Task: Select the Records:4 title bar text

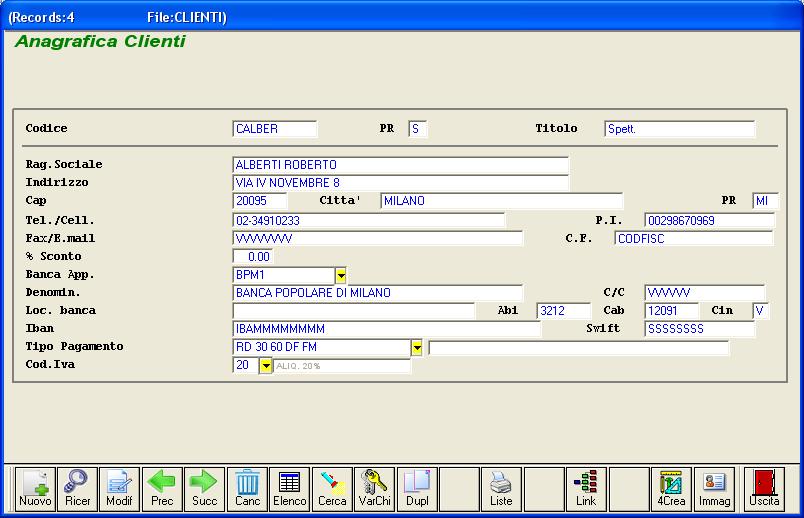Action: (x=42, y=17)
